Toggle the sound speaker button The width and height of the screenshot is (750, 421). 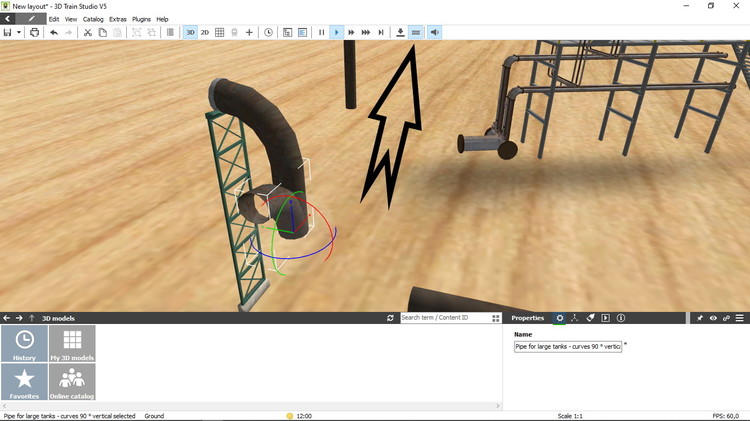pos(434,33)
